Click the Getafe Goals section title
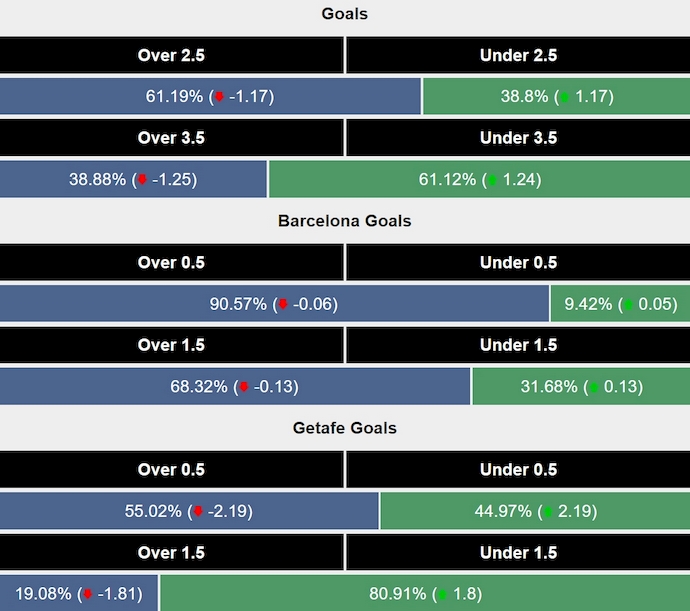This screenshot has width=690, height=611. [x=344, y=428]
